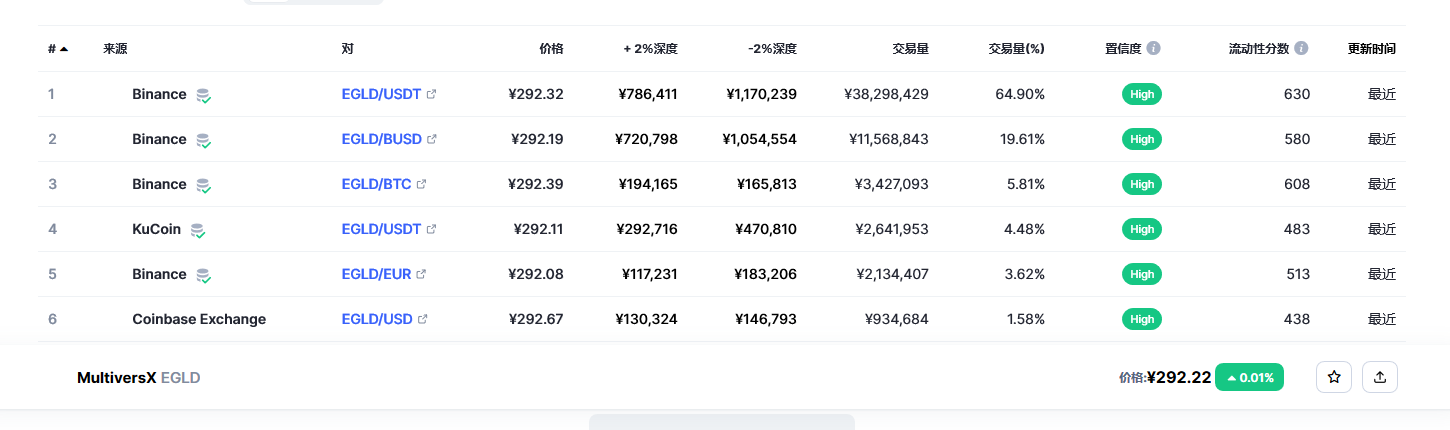
Task: Click the star watchlist icon for MultiversX
Action: [x=1334, y=377]
